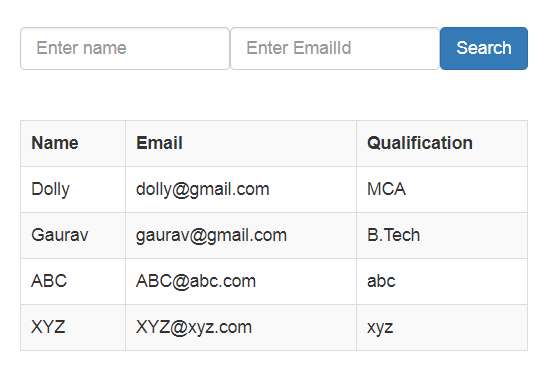The width and height of the screenshot is (552, 382).
Task: Select the dolly@gmail.com email cell
Action: [241, 189]
